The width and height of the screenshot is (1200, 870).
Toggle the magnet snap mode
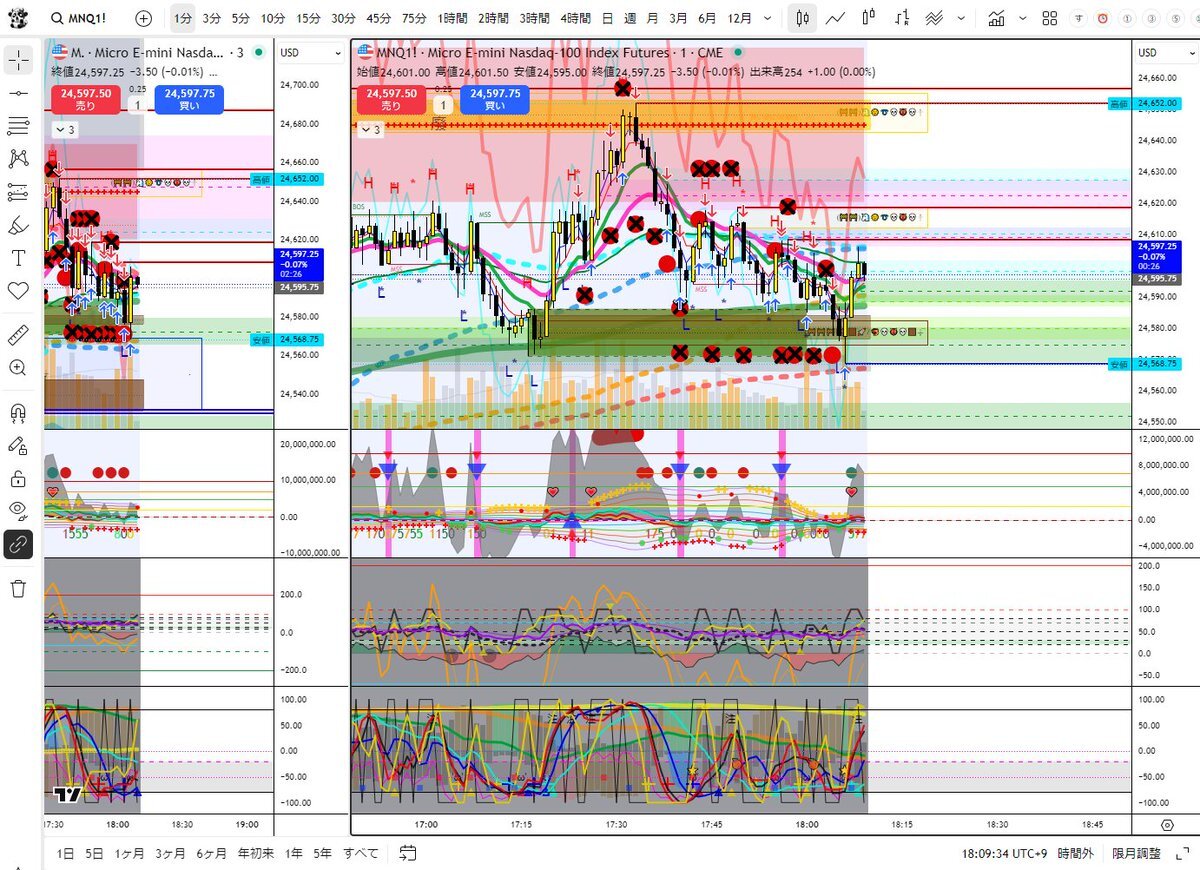[18, 412]
